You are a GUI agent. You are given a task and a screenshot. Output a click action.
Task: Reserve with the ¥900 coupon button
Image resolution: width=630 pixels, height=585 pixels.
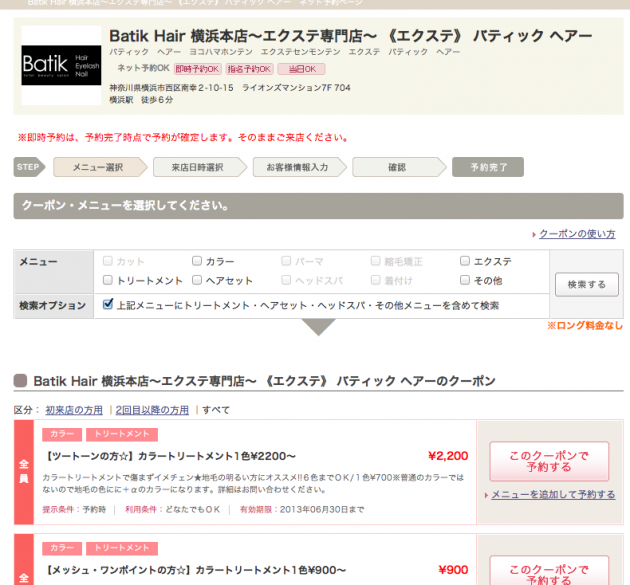(549, 571)
